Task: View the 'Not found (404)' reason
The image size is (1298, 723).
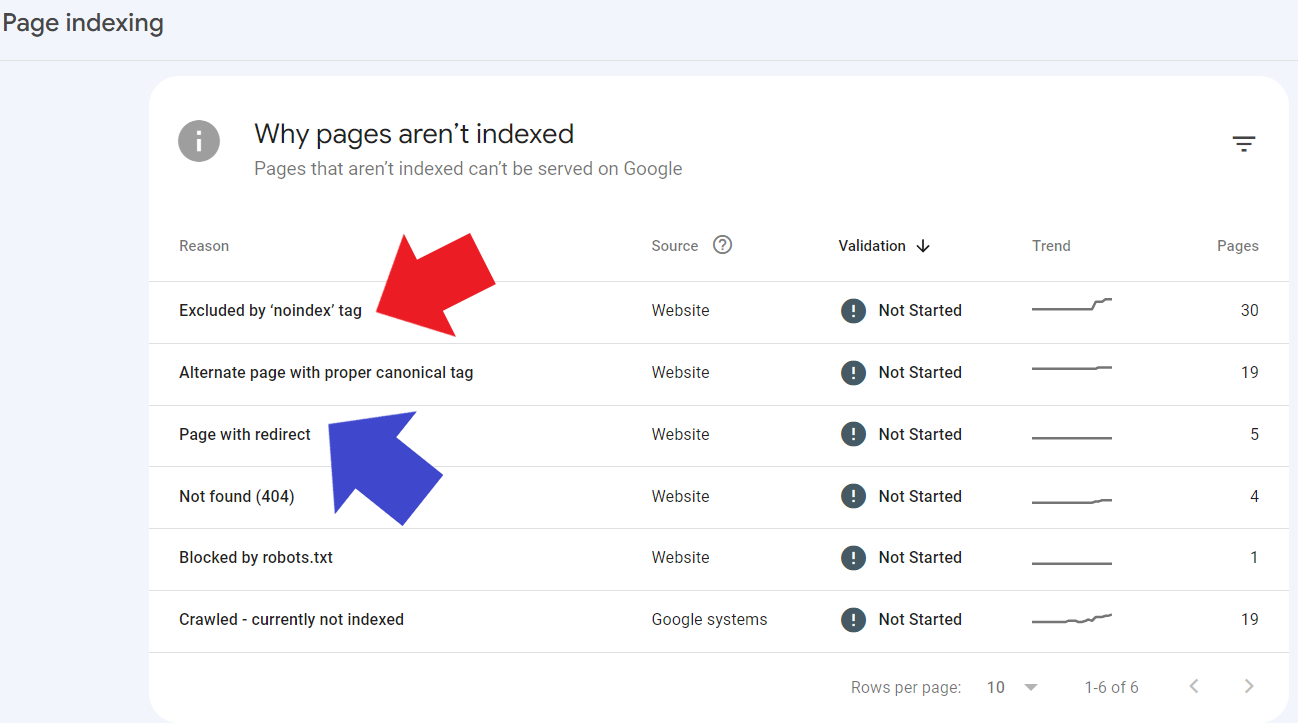Action: click(x=236, y=495)
